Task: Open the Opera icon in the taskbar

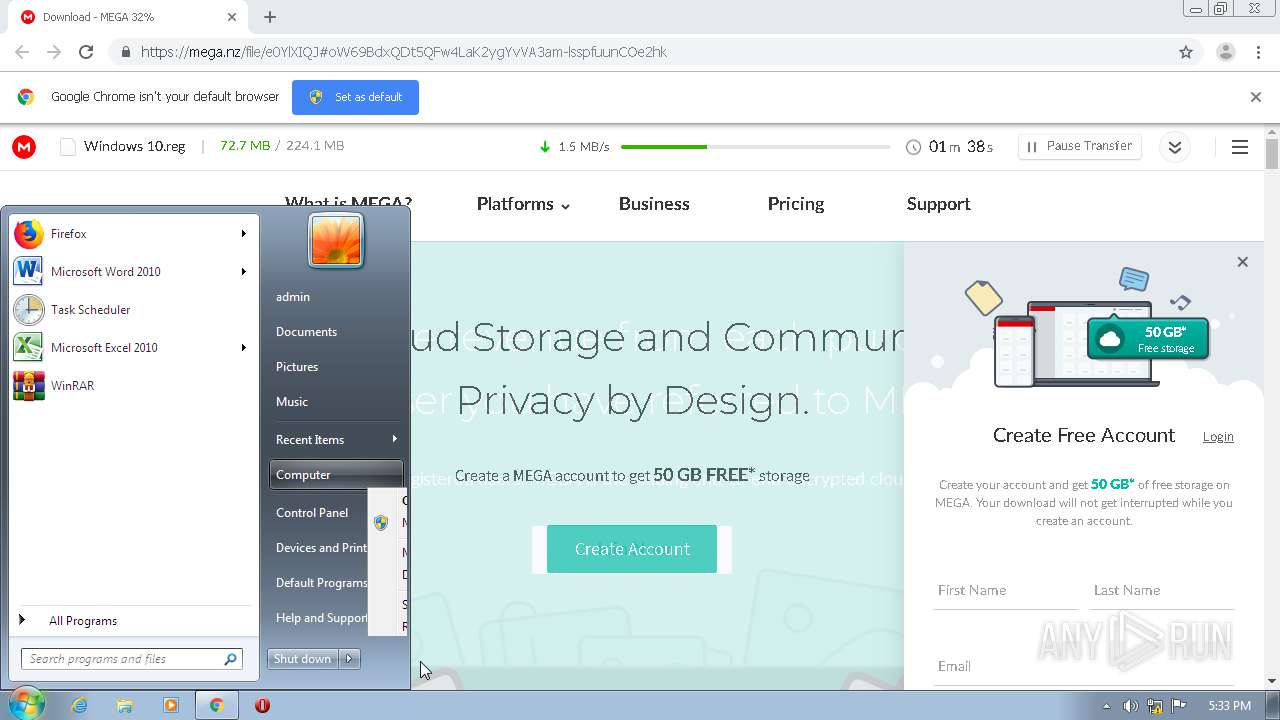Action: pyautogui.click(x=262, y=705)
